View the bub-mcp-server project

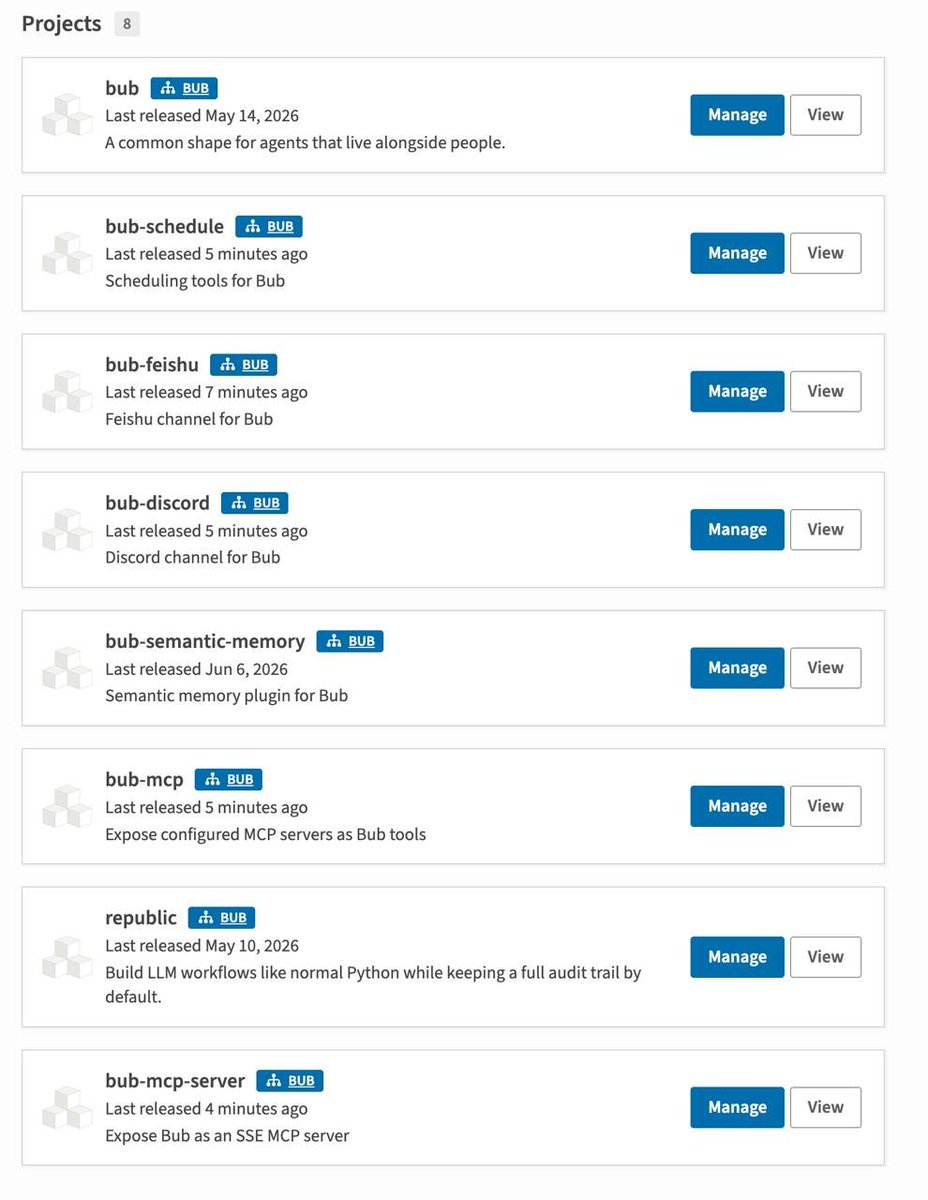tap(826, 1107)
